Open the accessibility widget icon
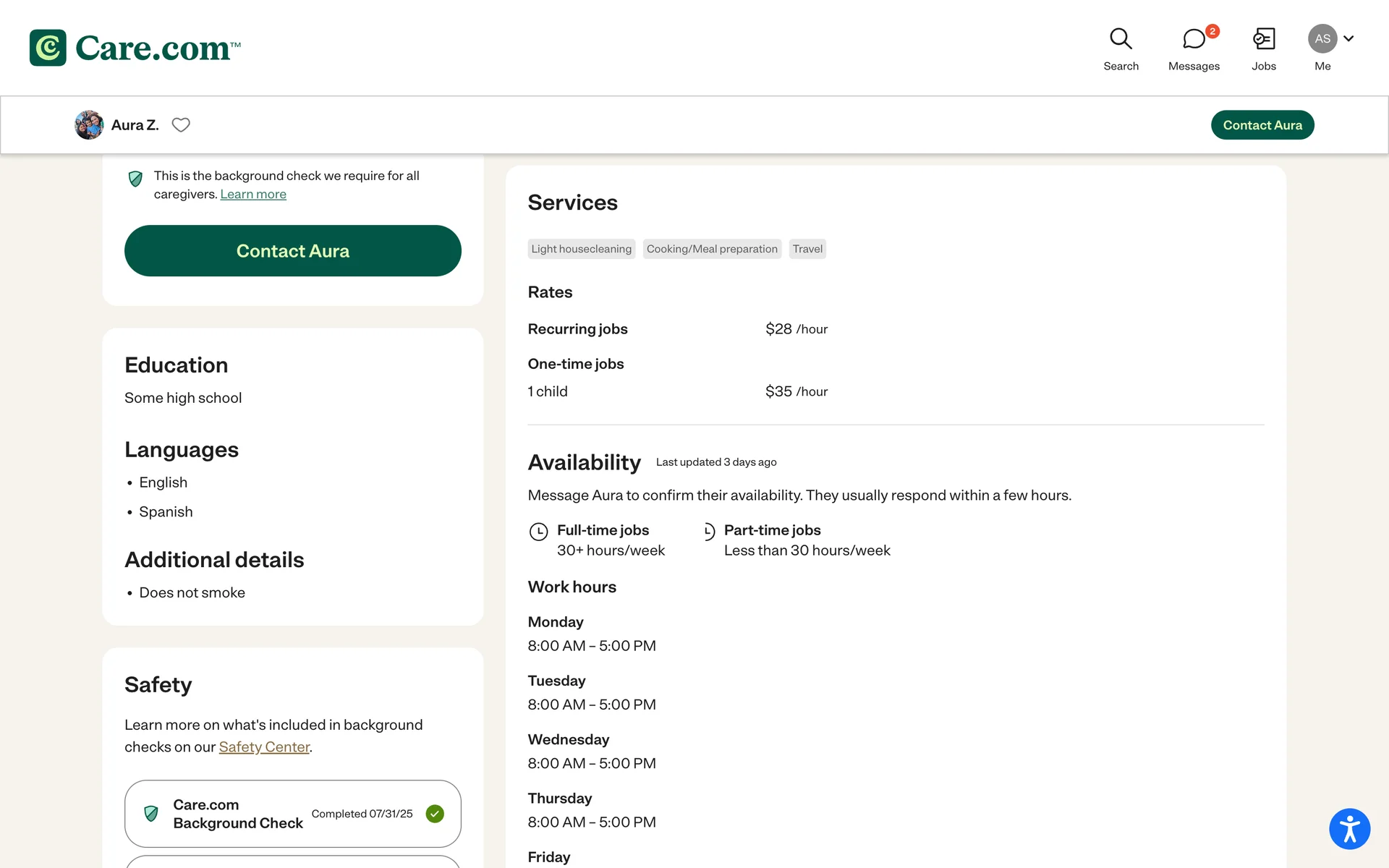The height and width of the screenshot is (868, 1389). tap(1349, 829)
